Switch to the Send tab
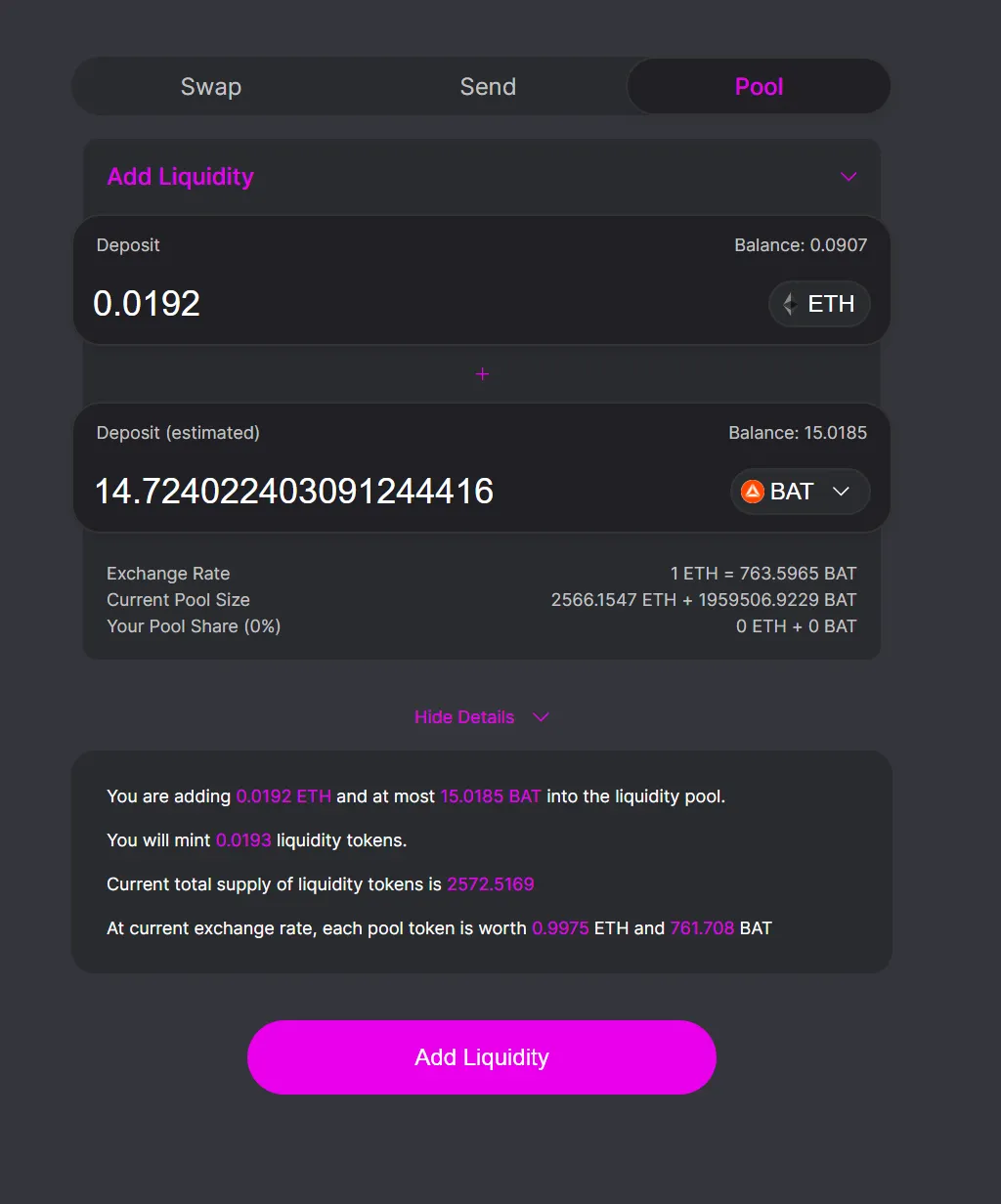1001x1204 pixels. [x=488, y=87]
